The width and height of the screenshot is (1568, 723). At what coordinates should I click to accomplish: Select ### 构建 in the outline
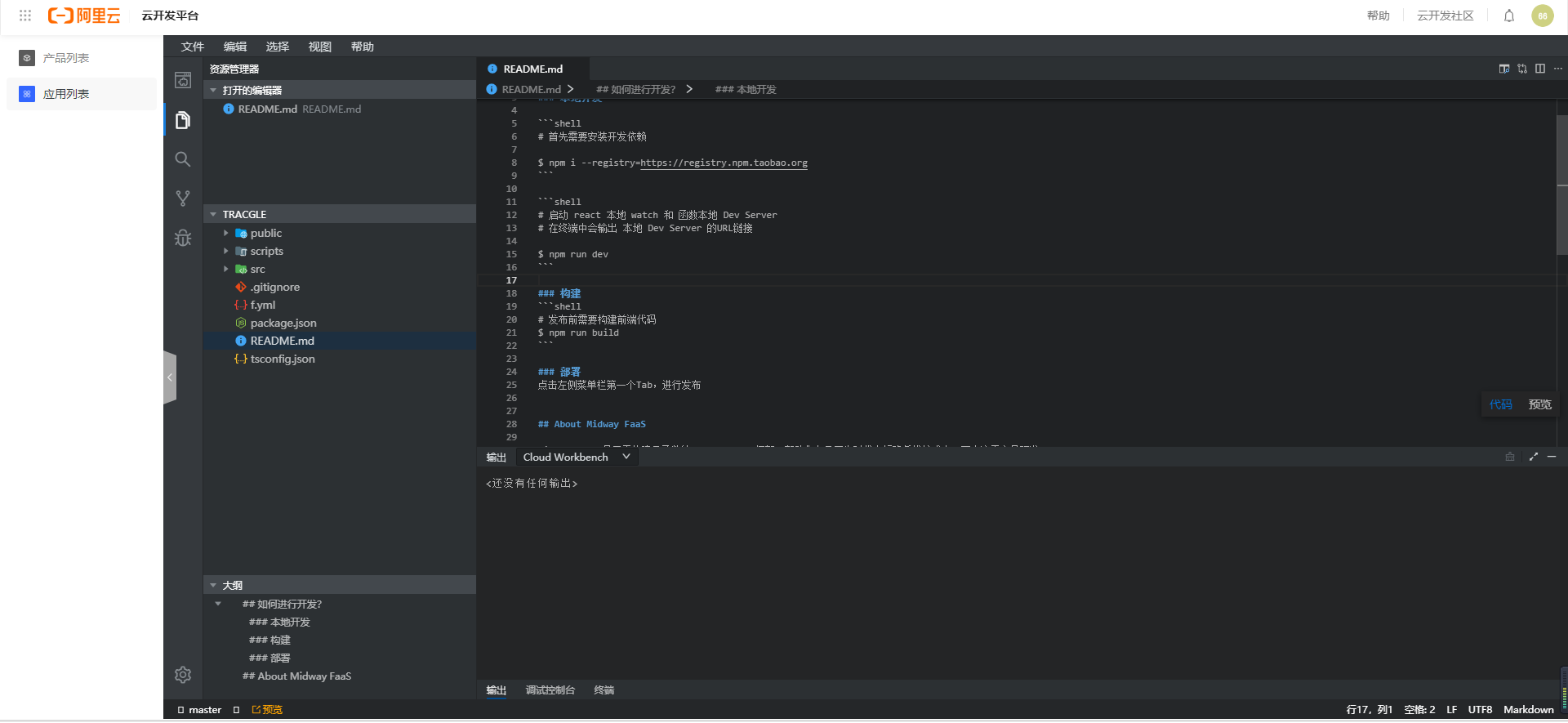(x=269, y=640)
